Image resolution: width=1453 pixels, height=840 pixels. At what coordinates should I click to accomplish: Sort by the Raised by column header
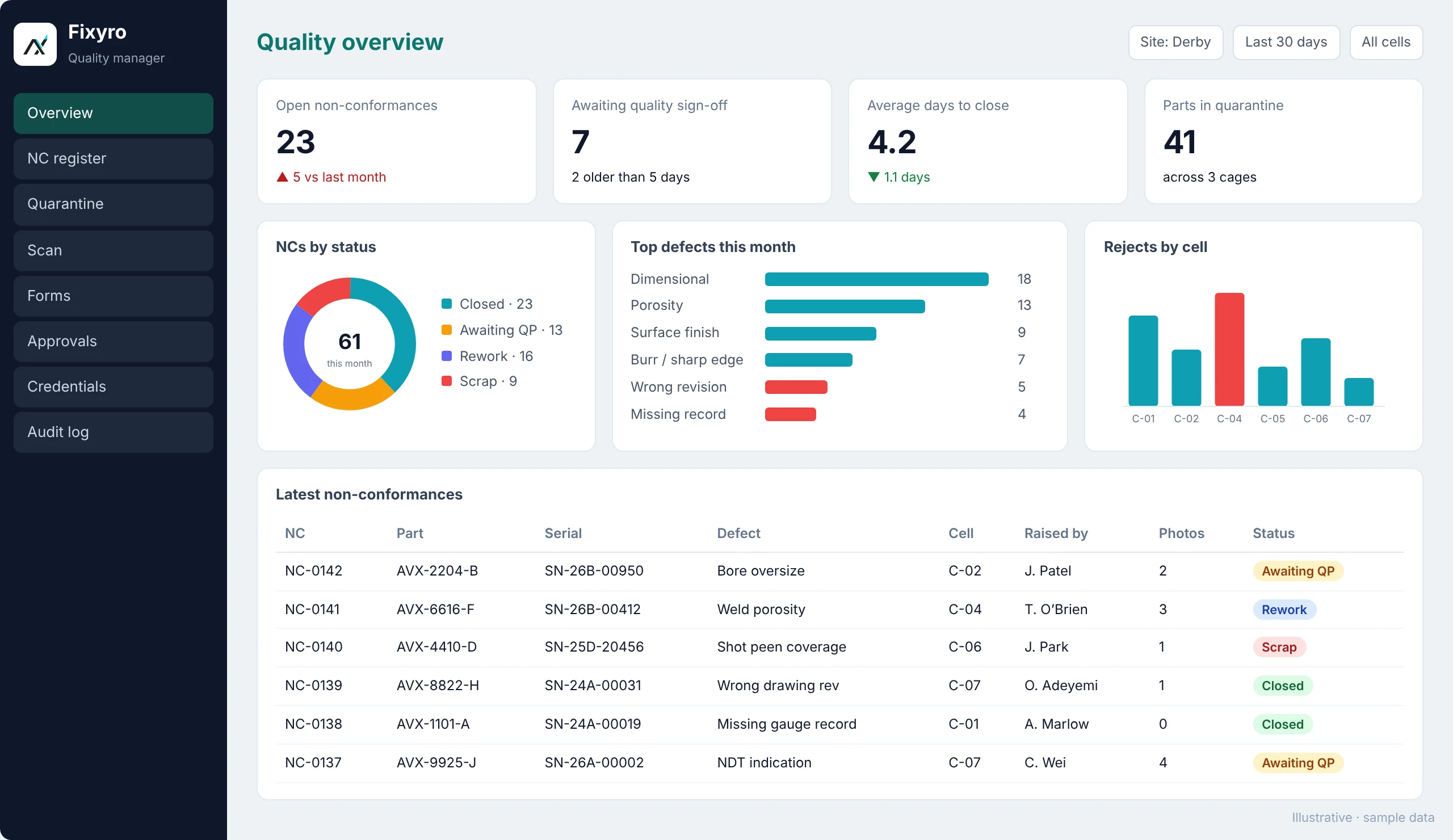coord(1056,534)
